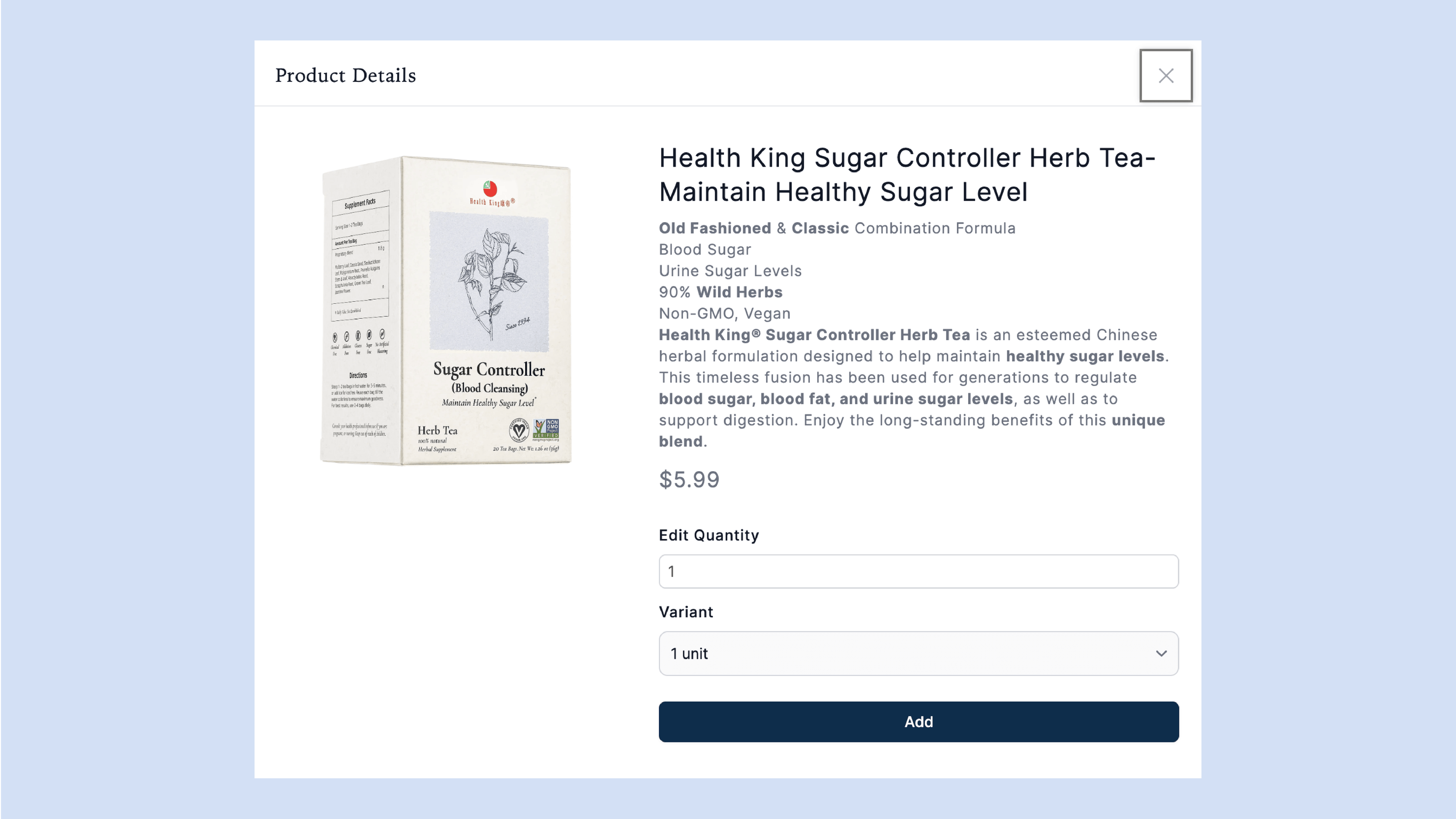Click the Edit Quantity label
This screenshot has height=819, width=1456.
pyautogui.click(x=709, y=535)
